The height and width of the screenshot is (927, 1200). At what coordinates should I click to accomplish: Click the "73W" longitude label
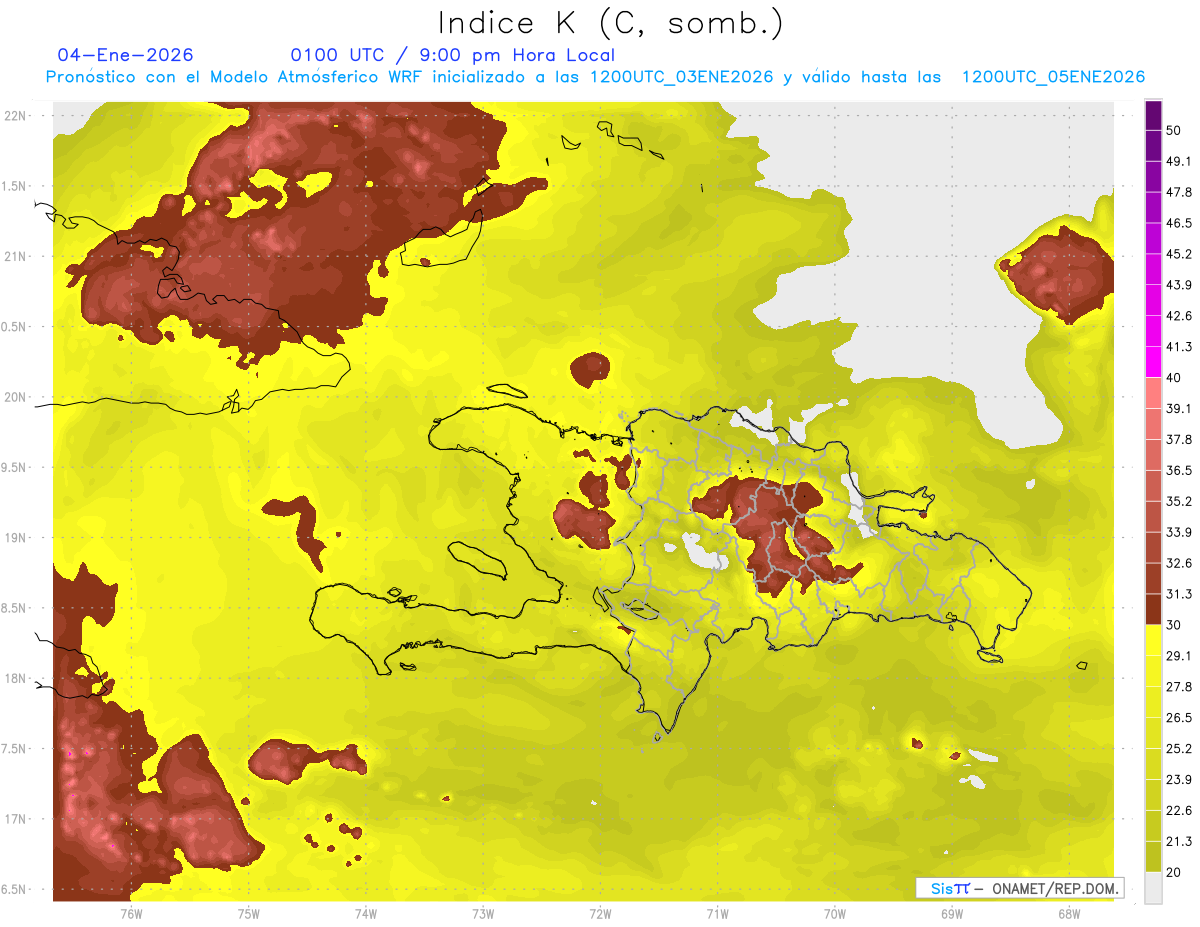483,914
